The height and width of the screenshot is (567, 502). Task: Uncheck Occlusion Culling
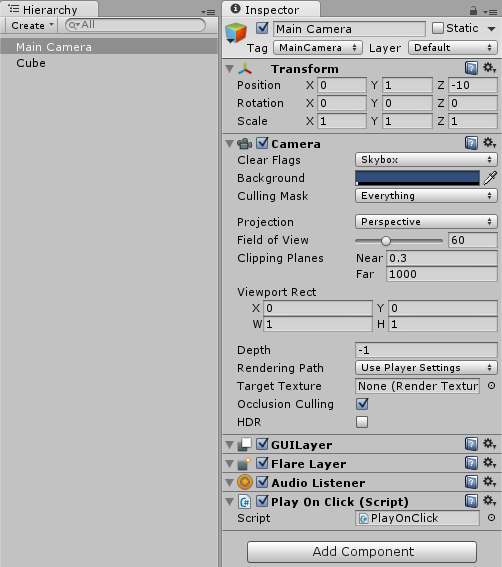(362, 404)
